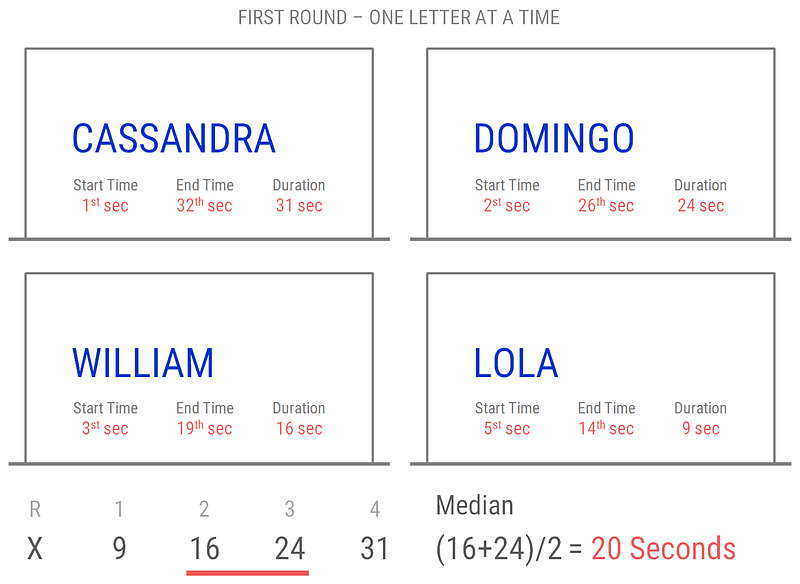The height and width of the screenshot is (584, 800).
Task: Select the sorted value 16
Action: [204, 549]
